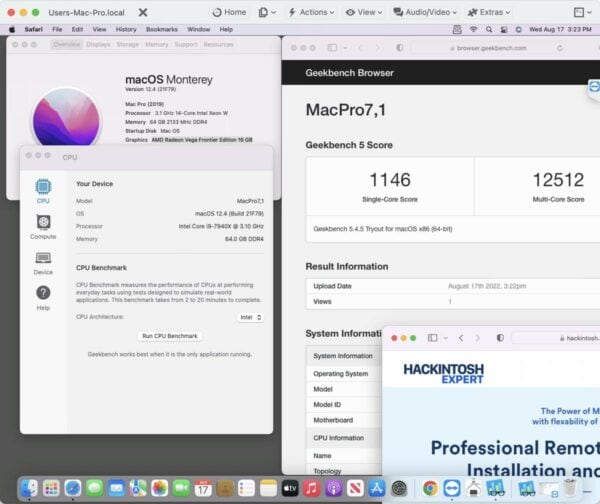Open Finder from the Dock
This screenshot has height=504, width=600.
(x=29, y=488)
